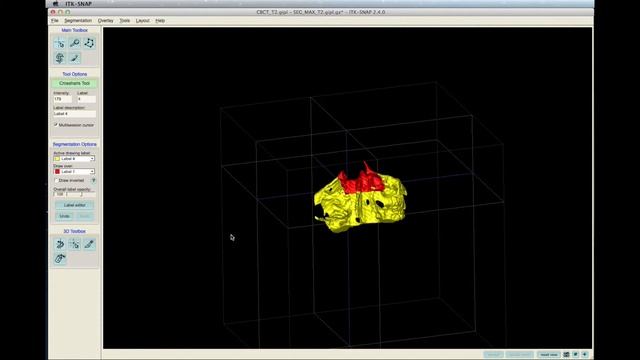Viewport: 640px width, 360px height.
Task: Adjust the Overall label opacity slider
Action: [x=81, y=194]
